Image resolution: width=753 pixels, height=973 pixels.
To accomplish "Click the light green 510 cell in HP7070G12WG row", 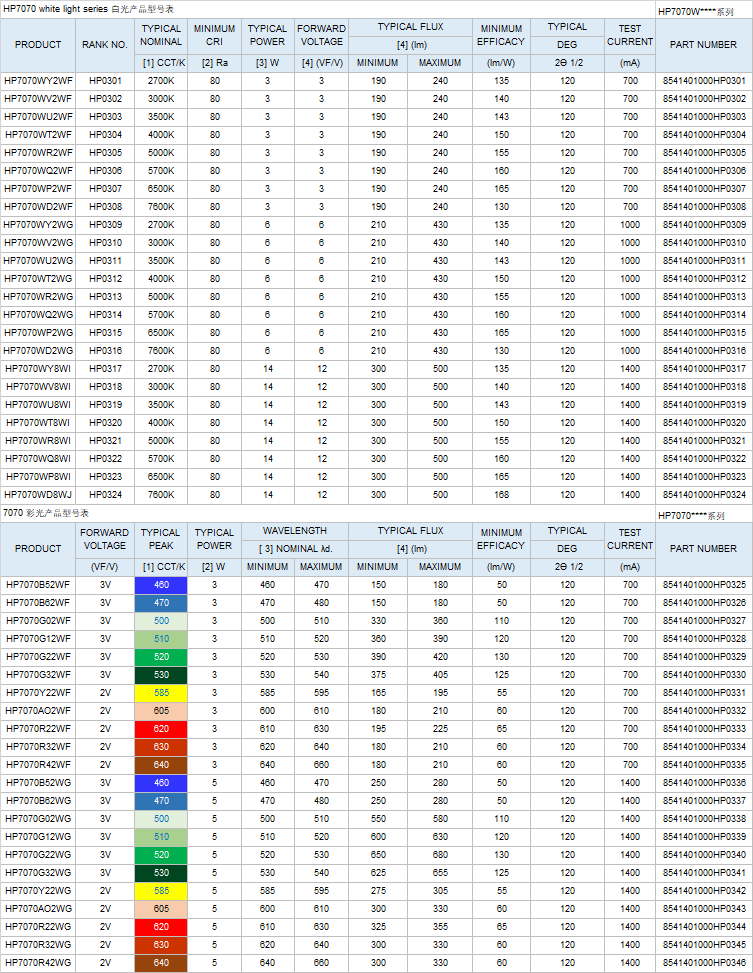I will [161, 837].
